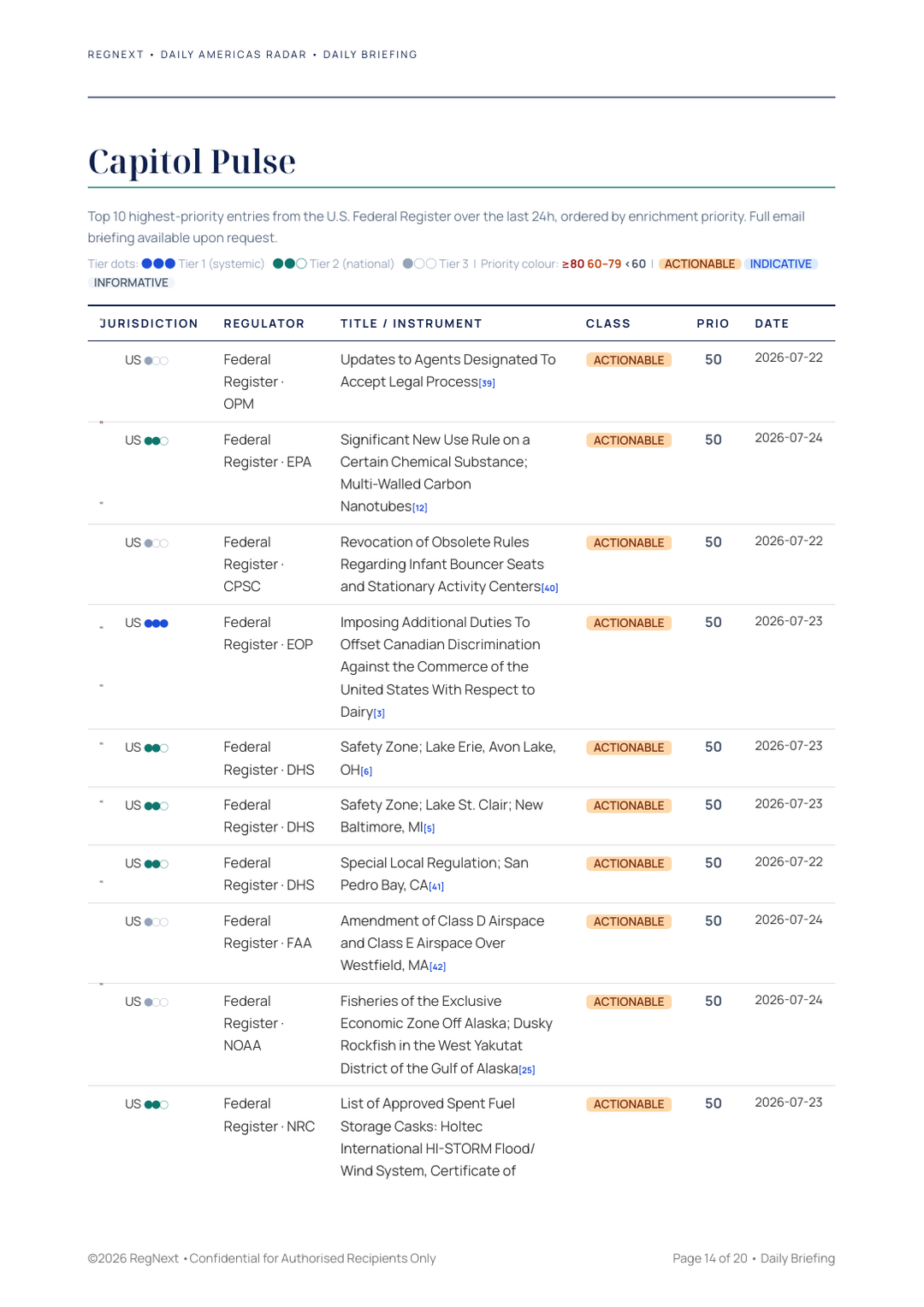Click tier dots in the NOAA row

(x=157, y=1002)
